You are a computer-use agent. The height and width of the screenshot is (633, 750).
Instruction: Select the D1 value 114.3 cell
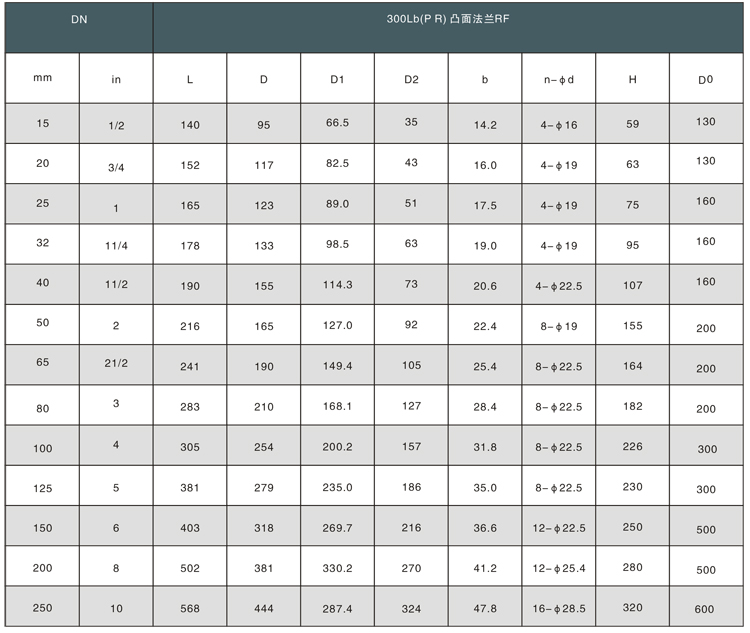coord(337,284)
